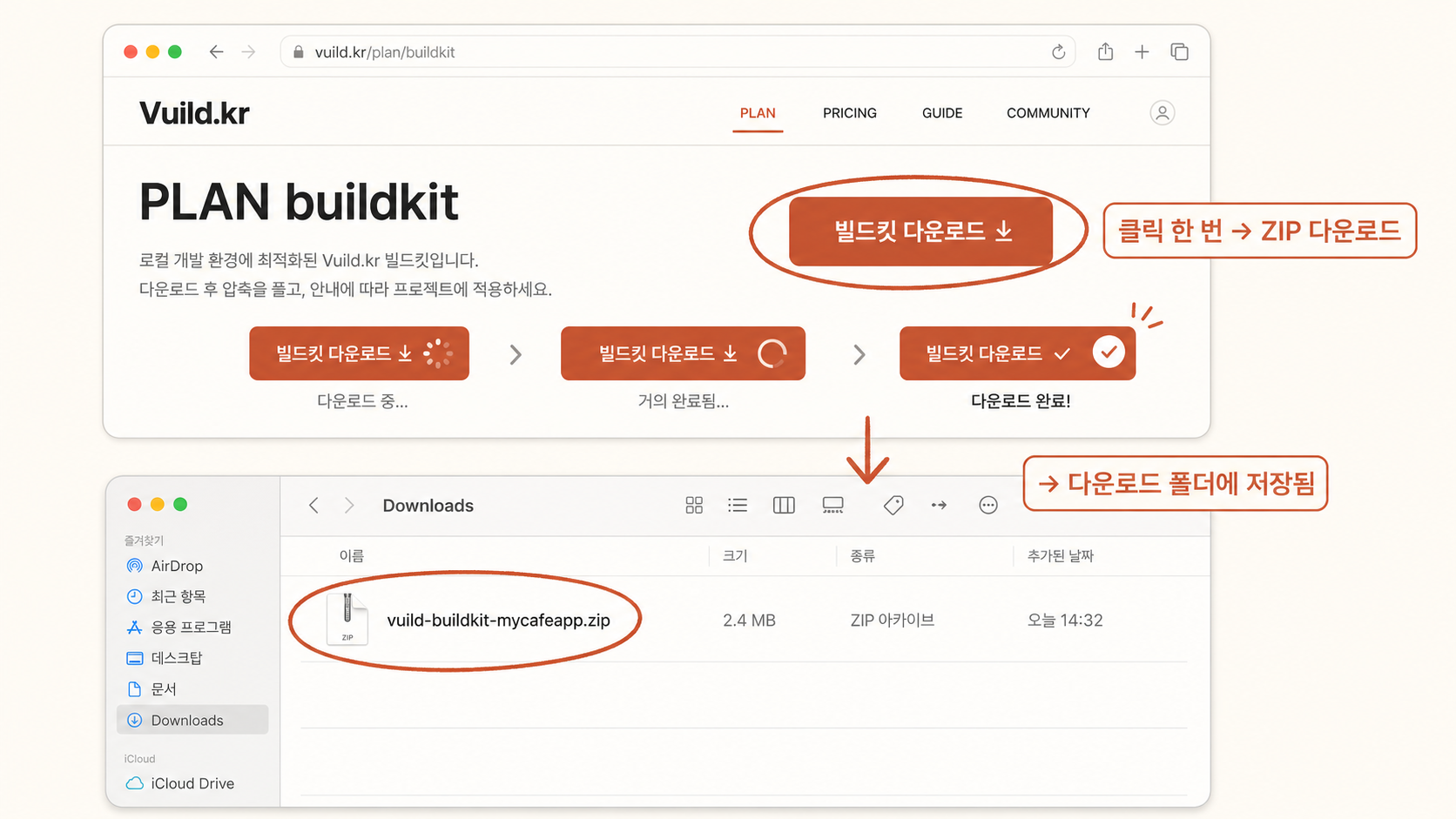Viewport: 1456px width, 819px height.
Task: Click the ZIP file icon in Downloads
Action: [x=347, y=619]
